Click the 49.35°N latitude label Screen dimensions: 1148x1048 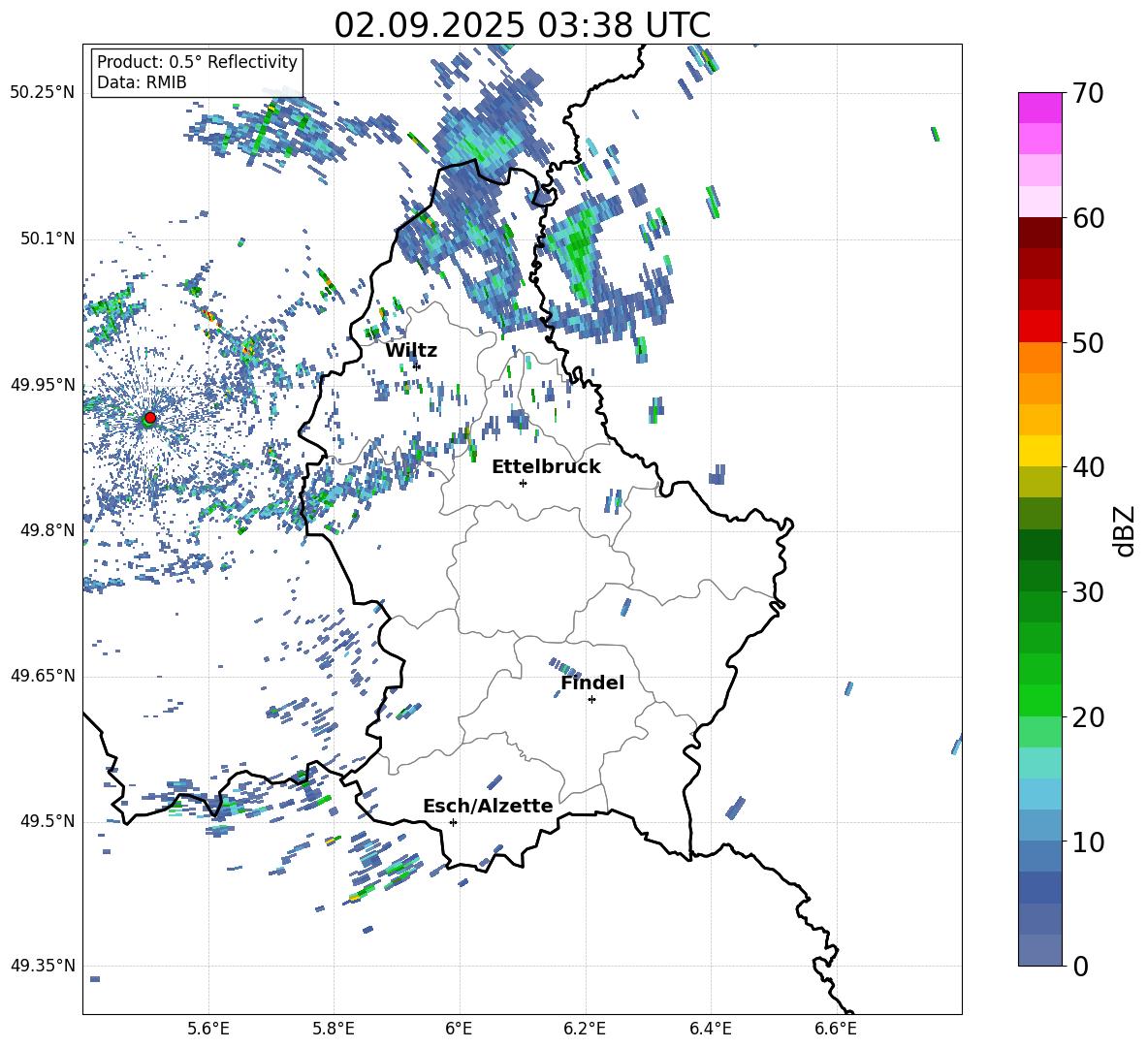43,966
